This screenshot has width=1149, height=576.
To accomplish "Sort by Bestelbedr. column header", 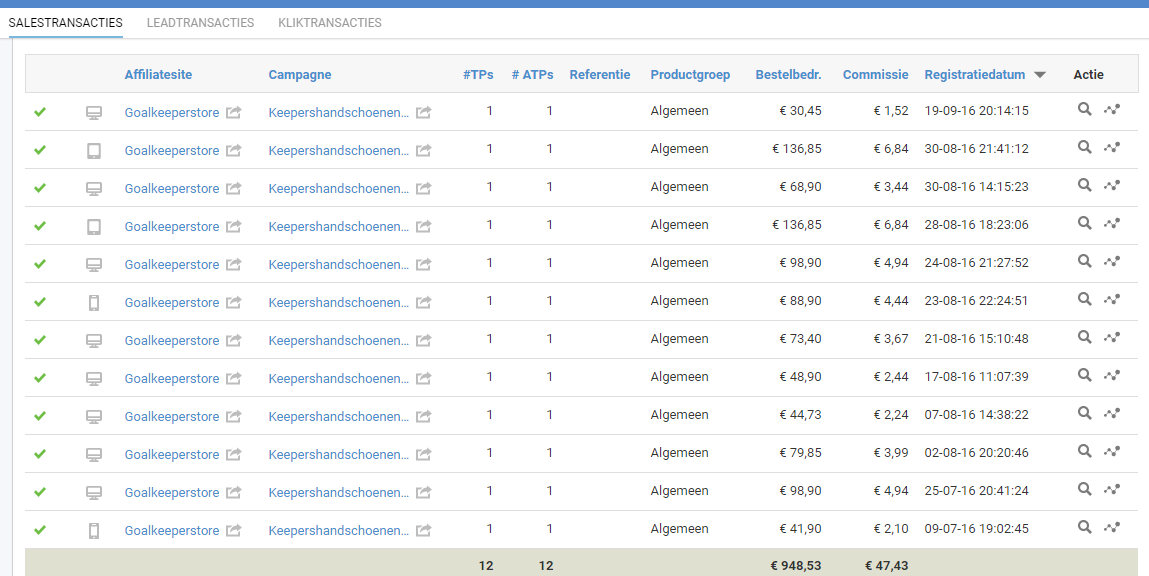I will pyautogui.click(x=788, y=75).
